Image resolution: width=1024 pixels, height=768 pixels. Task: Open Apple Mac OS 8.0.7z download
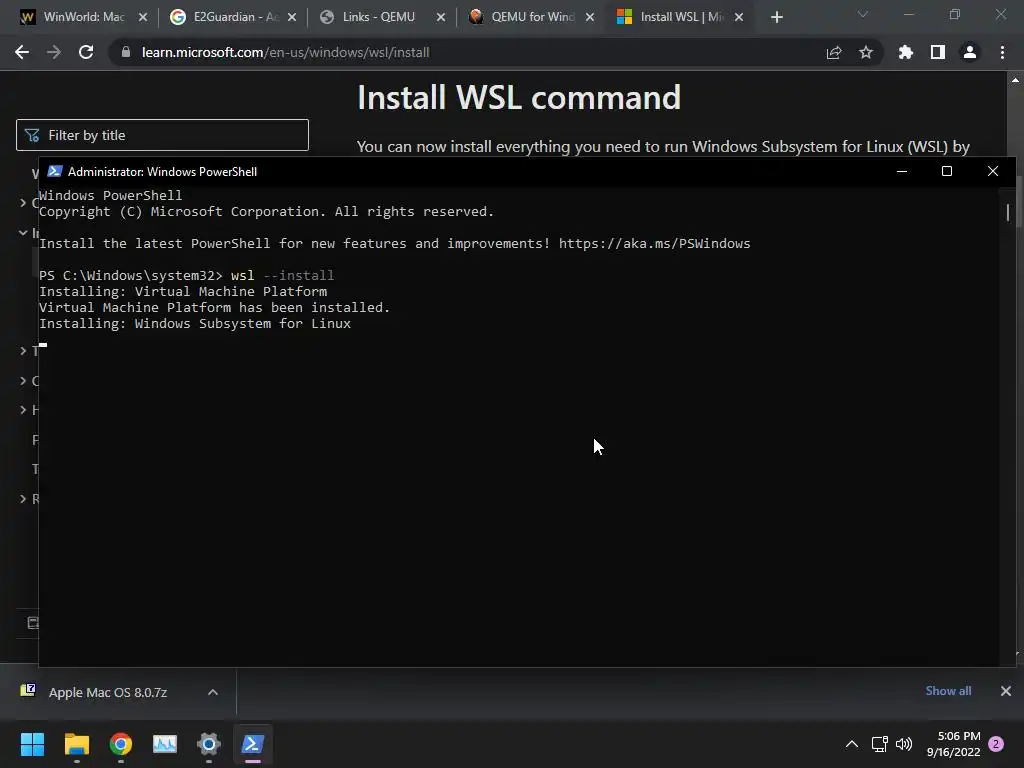pos(108,692)
